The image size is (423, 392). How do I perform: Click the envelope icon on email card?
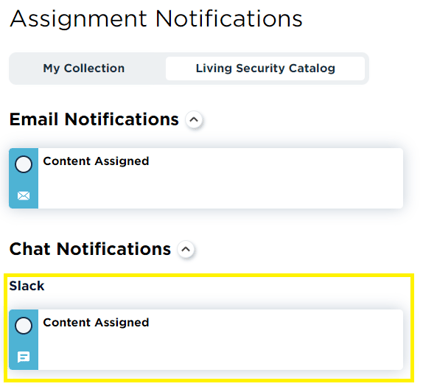pyautogui.click(x=23, y=196)
